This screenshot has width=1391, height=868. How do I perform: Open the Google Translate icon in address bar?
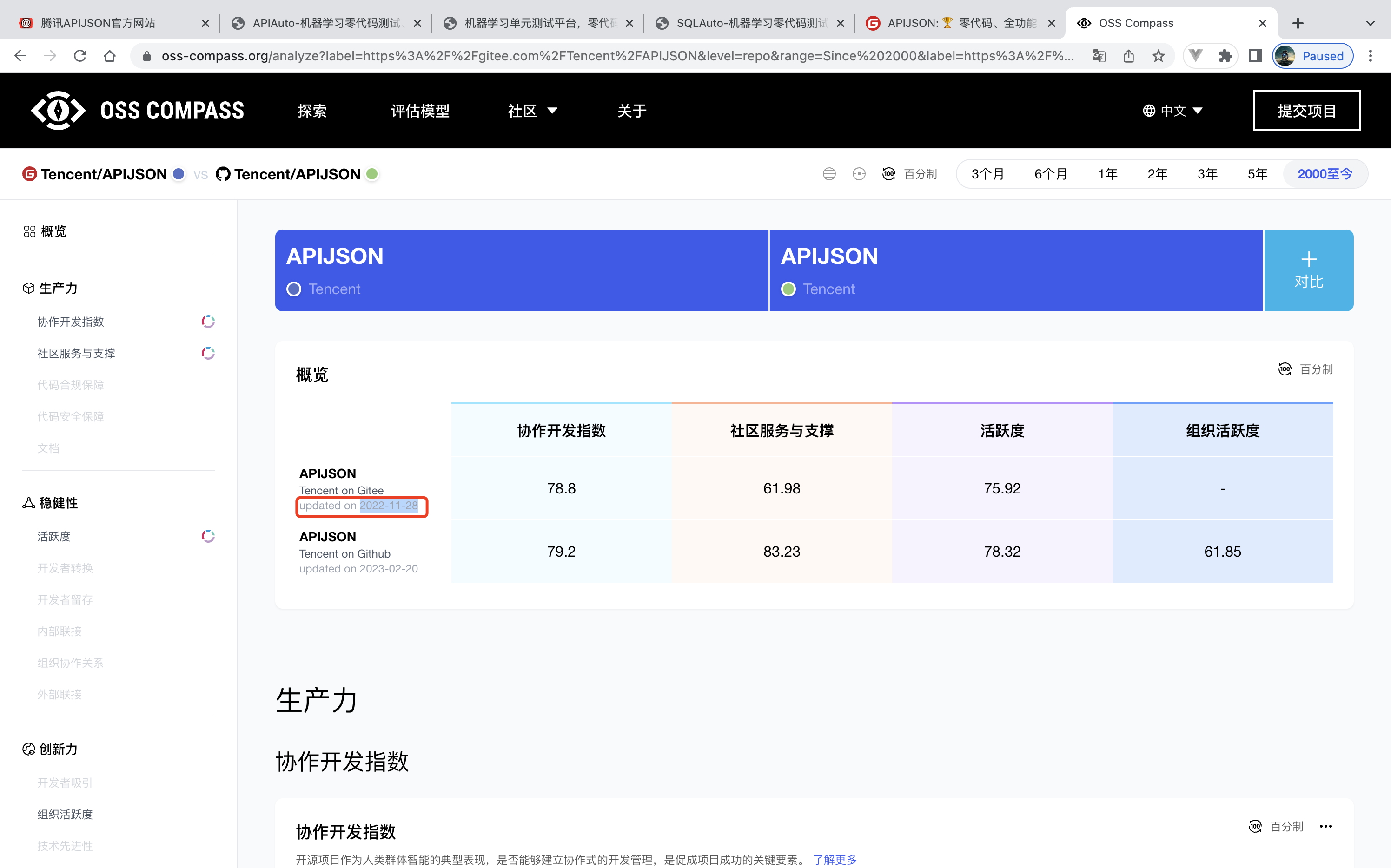[x=1099, y=56]
